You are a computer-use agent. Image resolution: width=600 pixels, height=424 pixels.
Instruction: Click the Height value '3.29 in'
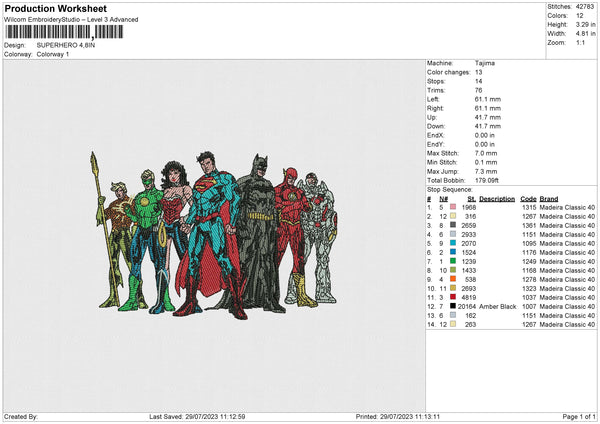click(x=586, y=24)
